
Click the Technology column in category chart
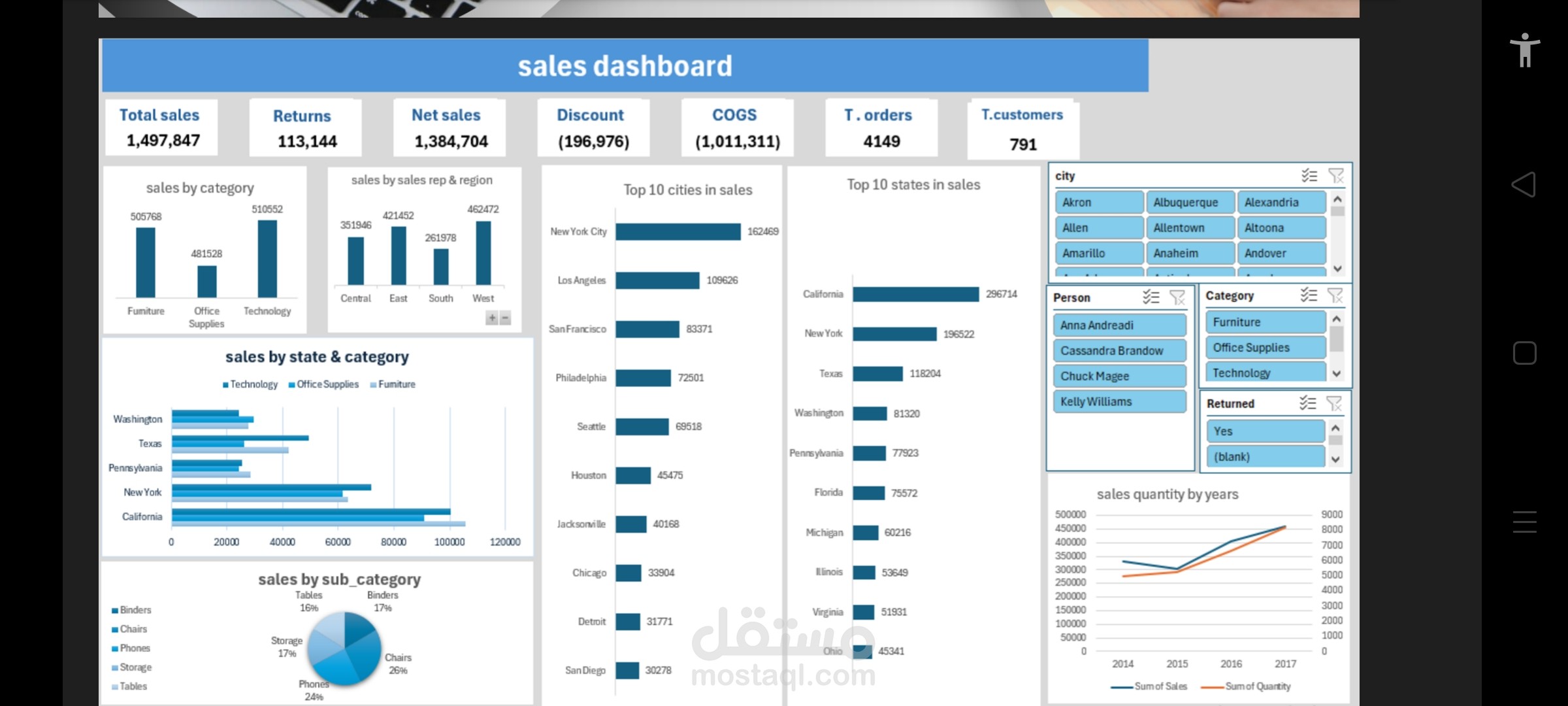[267, 259]
